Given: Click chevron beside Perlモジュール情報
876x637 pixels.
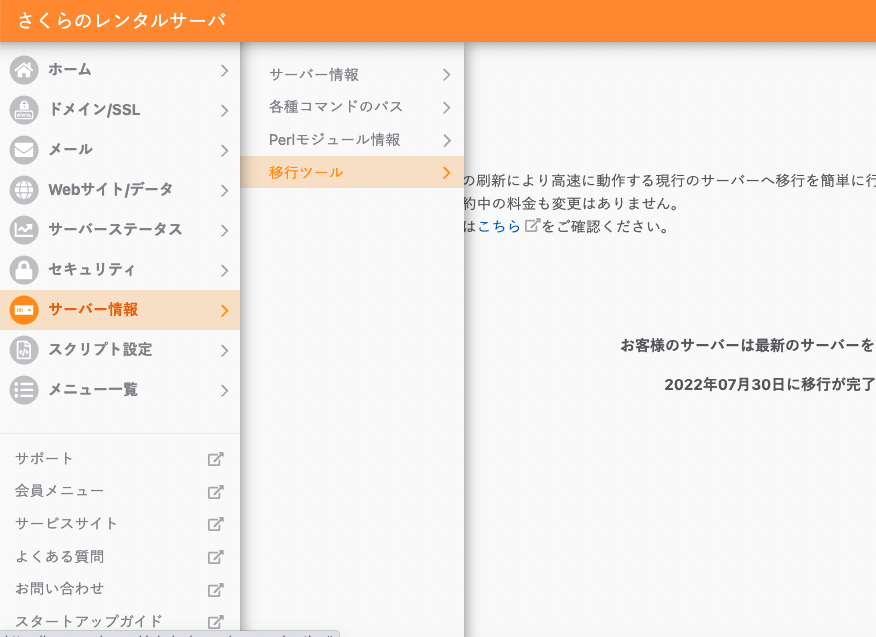Looking at the screenshot, I should 446,140.
